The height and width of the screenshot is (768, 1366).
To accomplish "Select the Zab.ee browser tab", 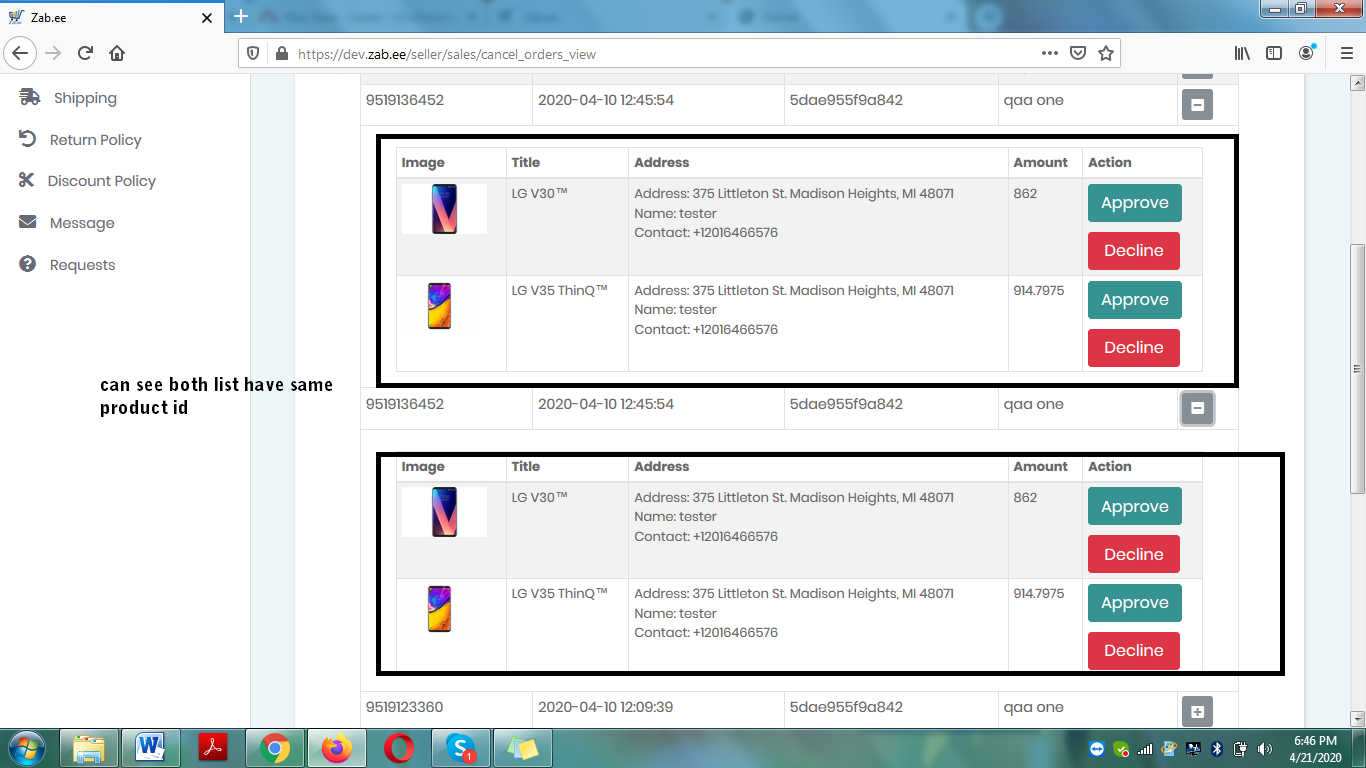I will [110, 17].
